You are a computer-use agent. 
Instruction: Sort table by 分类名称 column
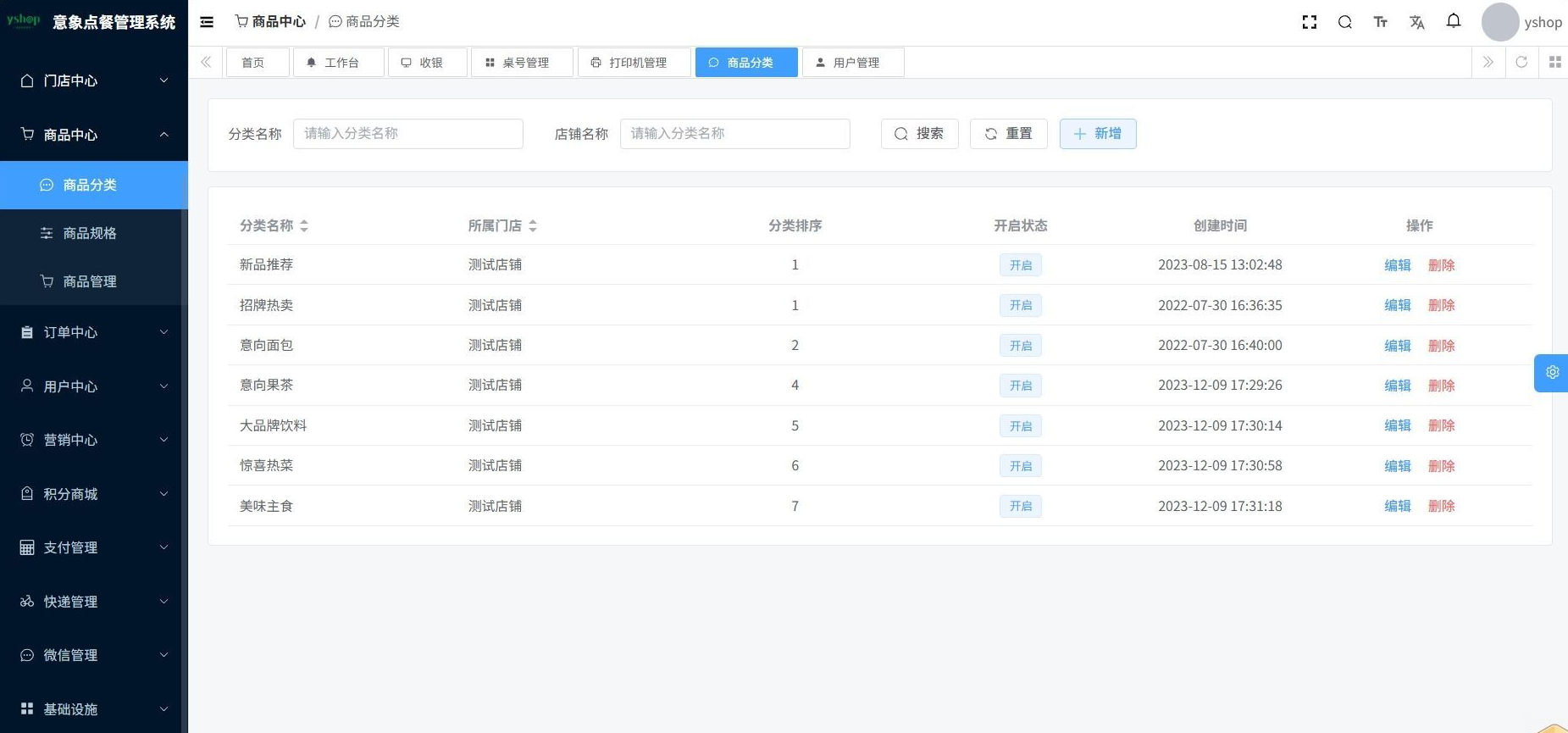point(303,225)
